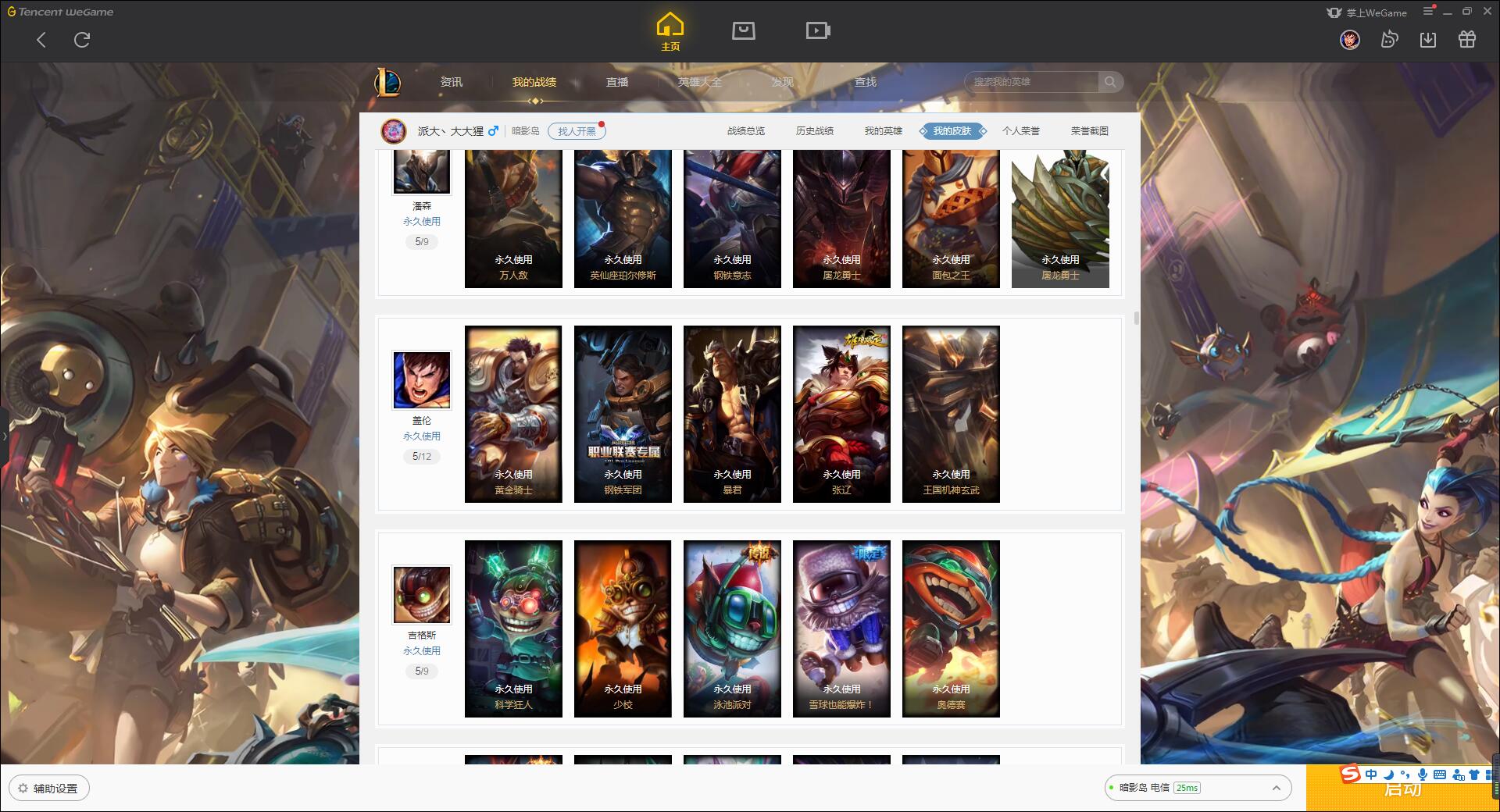
Task: Open the 资讯 tab
Action: pos(452,82)
